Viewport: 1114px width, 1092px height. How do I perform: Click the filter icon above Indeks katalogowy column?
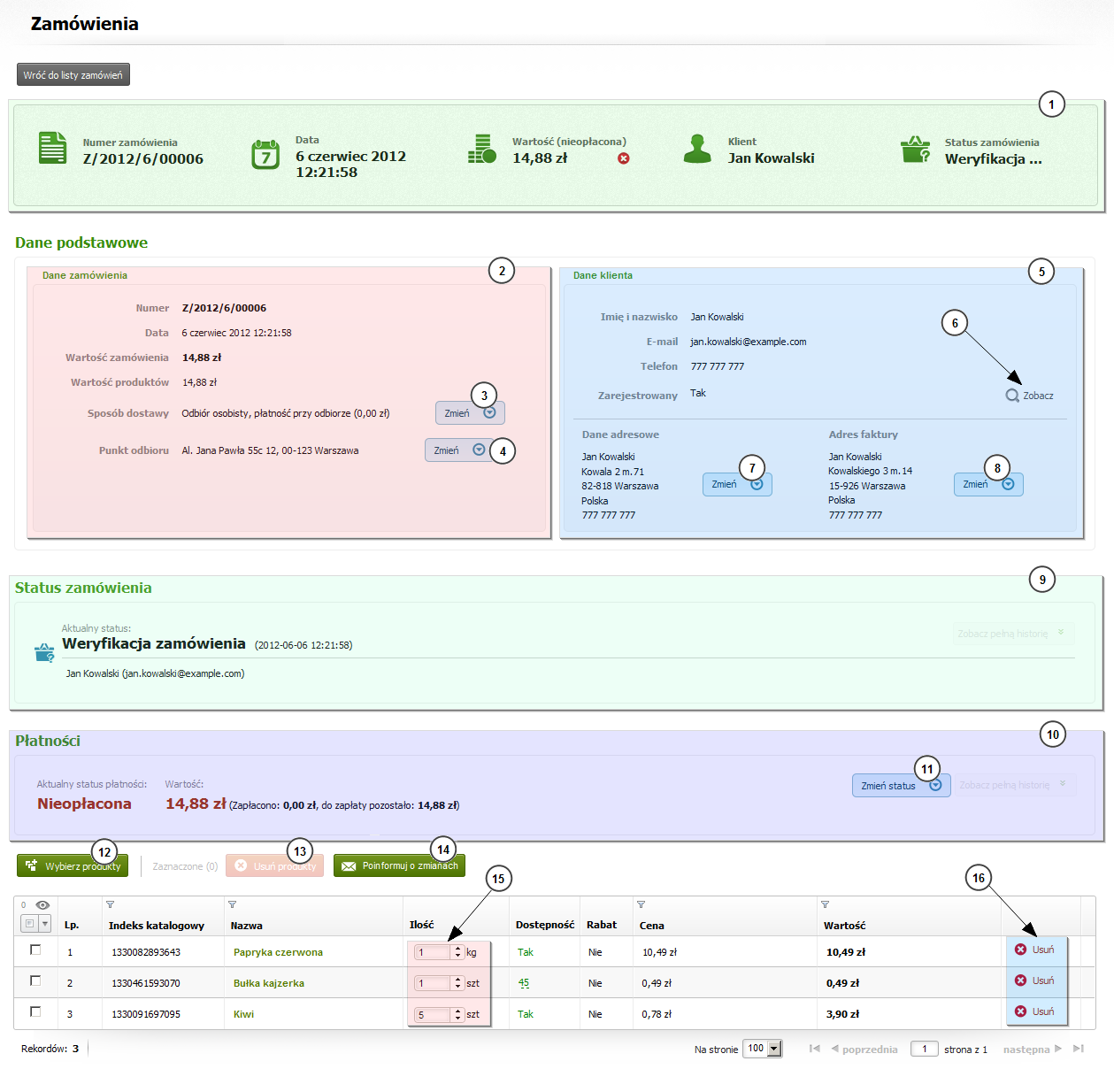(x=110, y=904)
